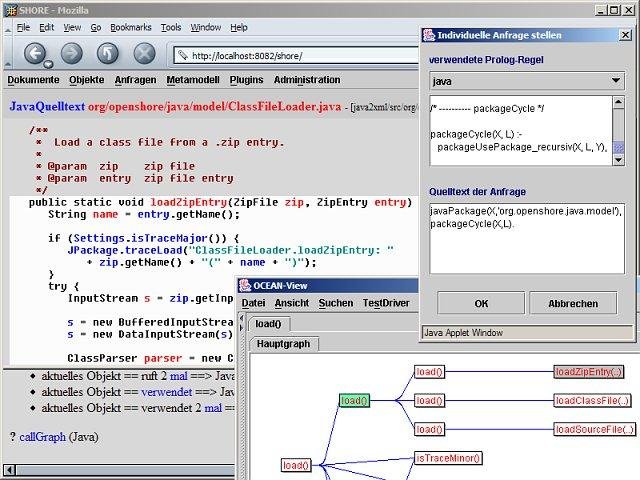Screen dimensions: 640x480
Task: Click 'mal' link in 'ruft 2 mal' row
Action: pos(178,376)
